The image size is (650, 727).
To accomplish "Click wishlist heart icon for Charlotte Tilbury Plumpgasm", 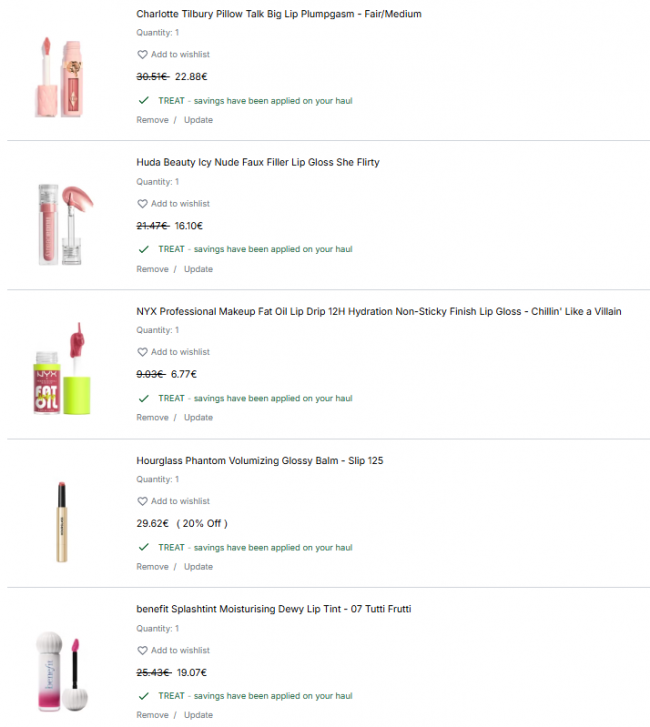I will 142,54.
